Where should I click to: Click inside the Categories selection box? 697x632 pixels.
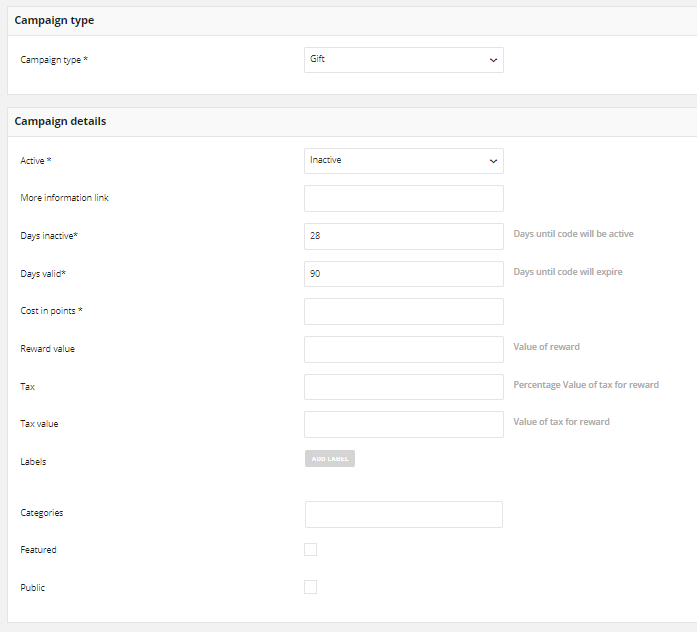pos(404,514)
